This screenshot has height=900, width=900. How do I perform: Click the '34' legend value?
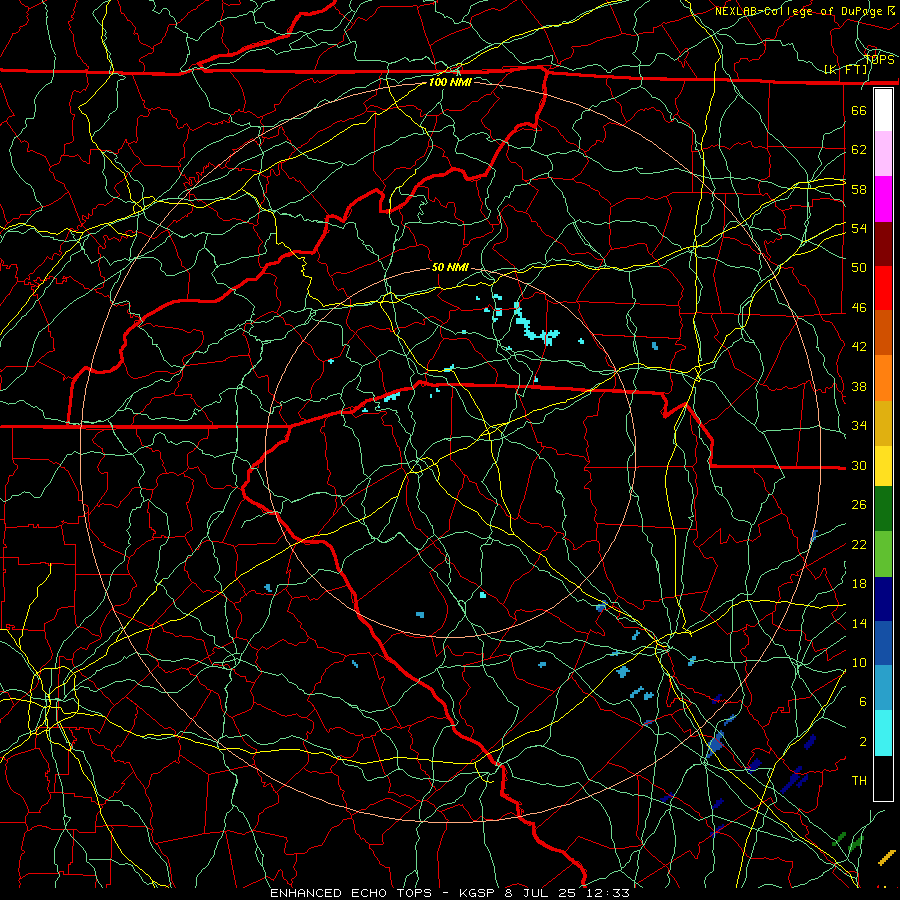pyautogui.click(x=859, y=426)
